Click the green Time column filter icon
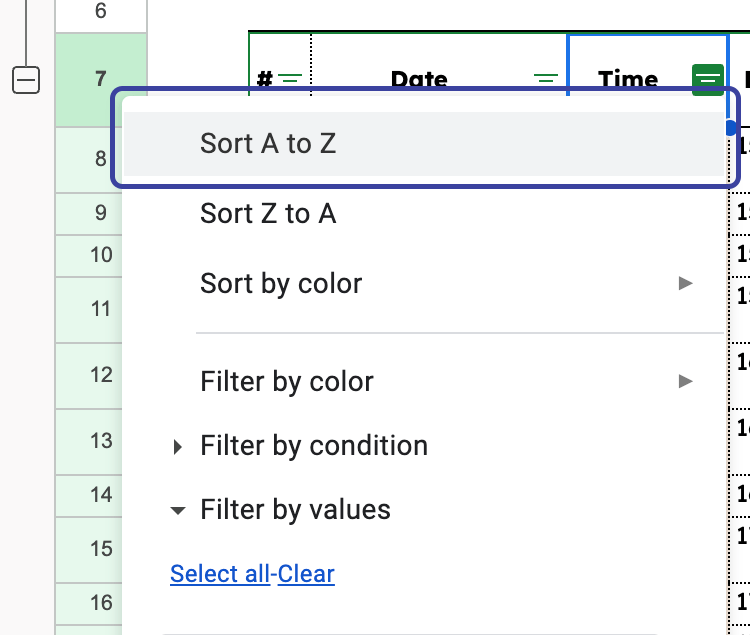Screen dimensions: 750x635 pyautogui.click(x=707, y=79)
